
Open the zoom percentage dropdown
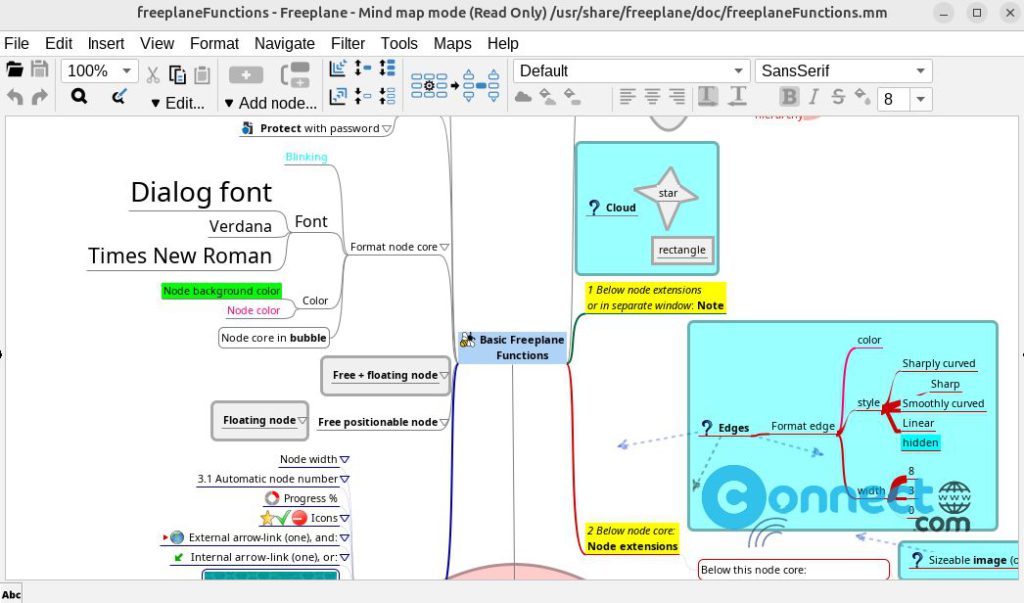coord(126,71)
